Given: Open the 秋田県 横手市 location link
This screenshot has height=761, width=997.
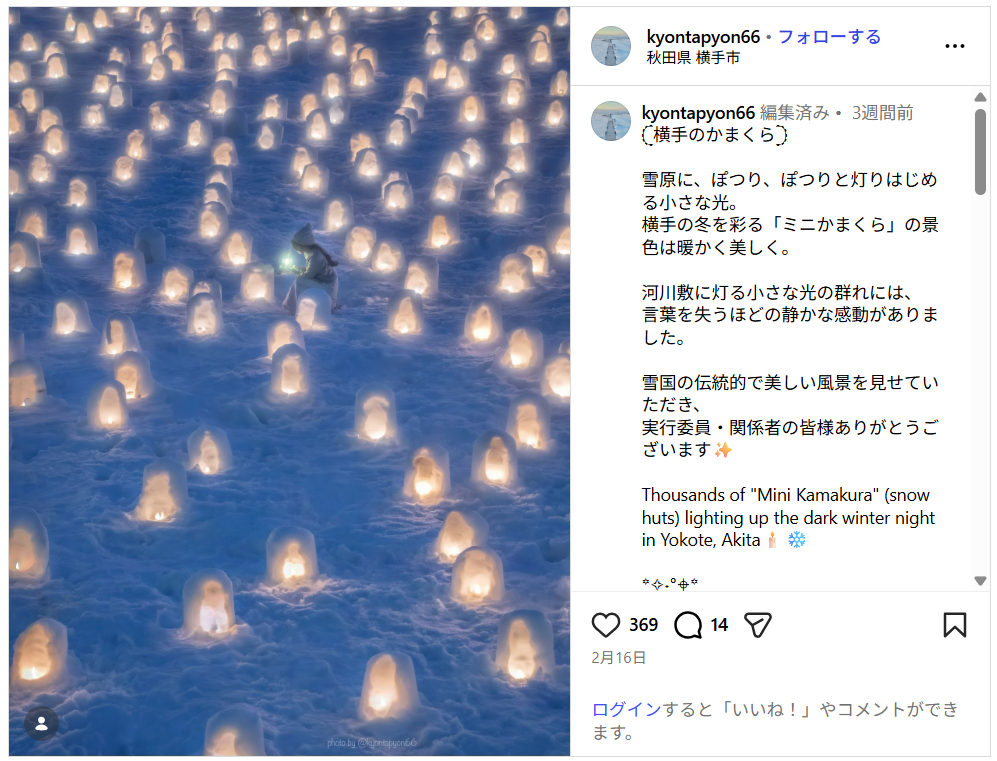Looking at the screenshot, I should [693, 58].
